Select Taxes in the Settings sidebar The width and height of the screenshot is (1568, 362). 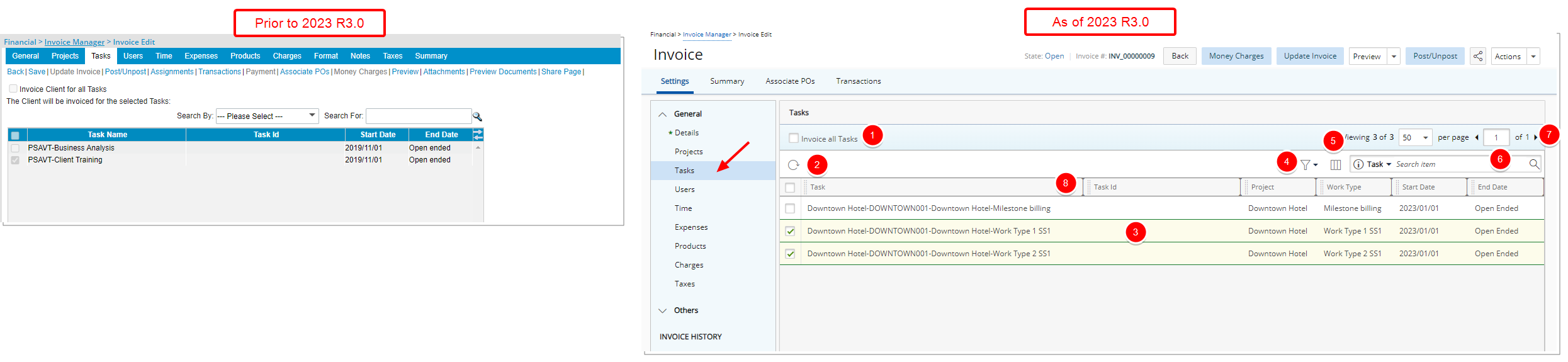click(685, 284)
